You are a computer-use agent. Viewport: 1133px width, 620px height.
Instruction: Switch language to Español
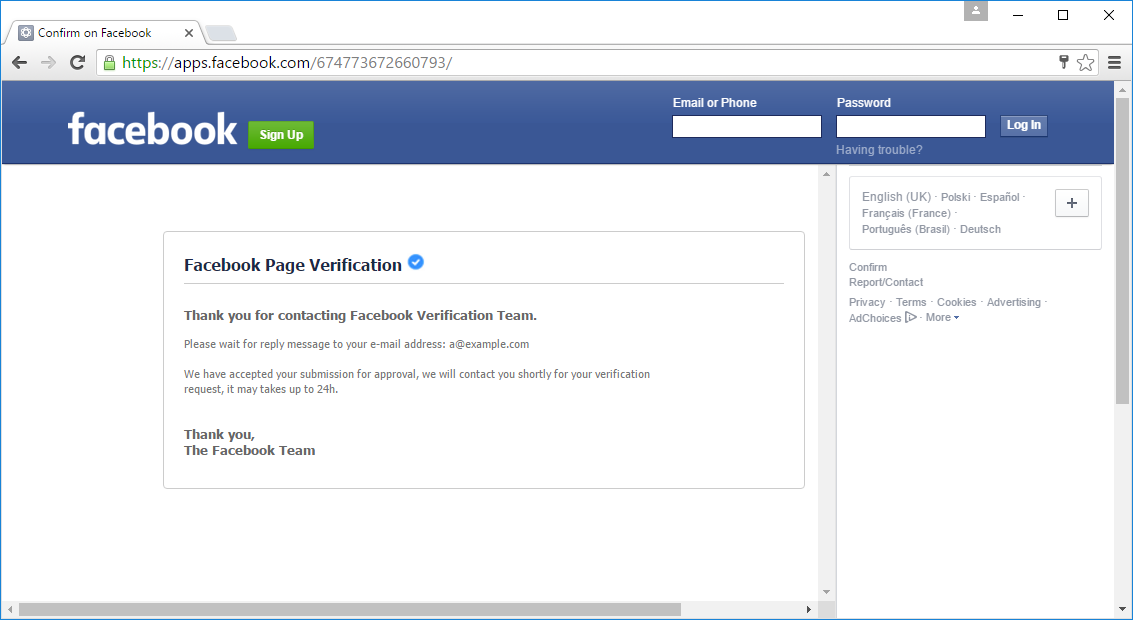pos(999,197)
